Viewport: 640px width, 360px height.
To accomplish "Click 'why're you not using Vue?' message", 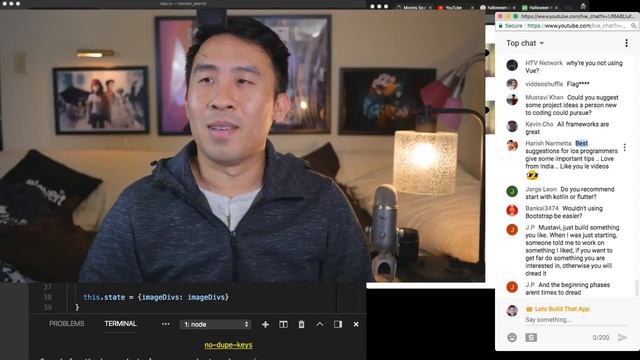I will (x=574, y=67).
